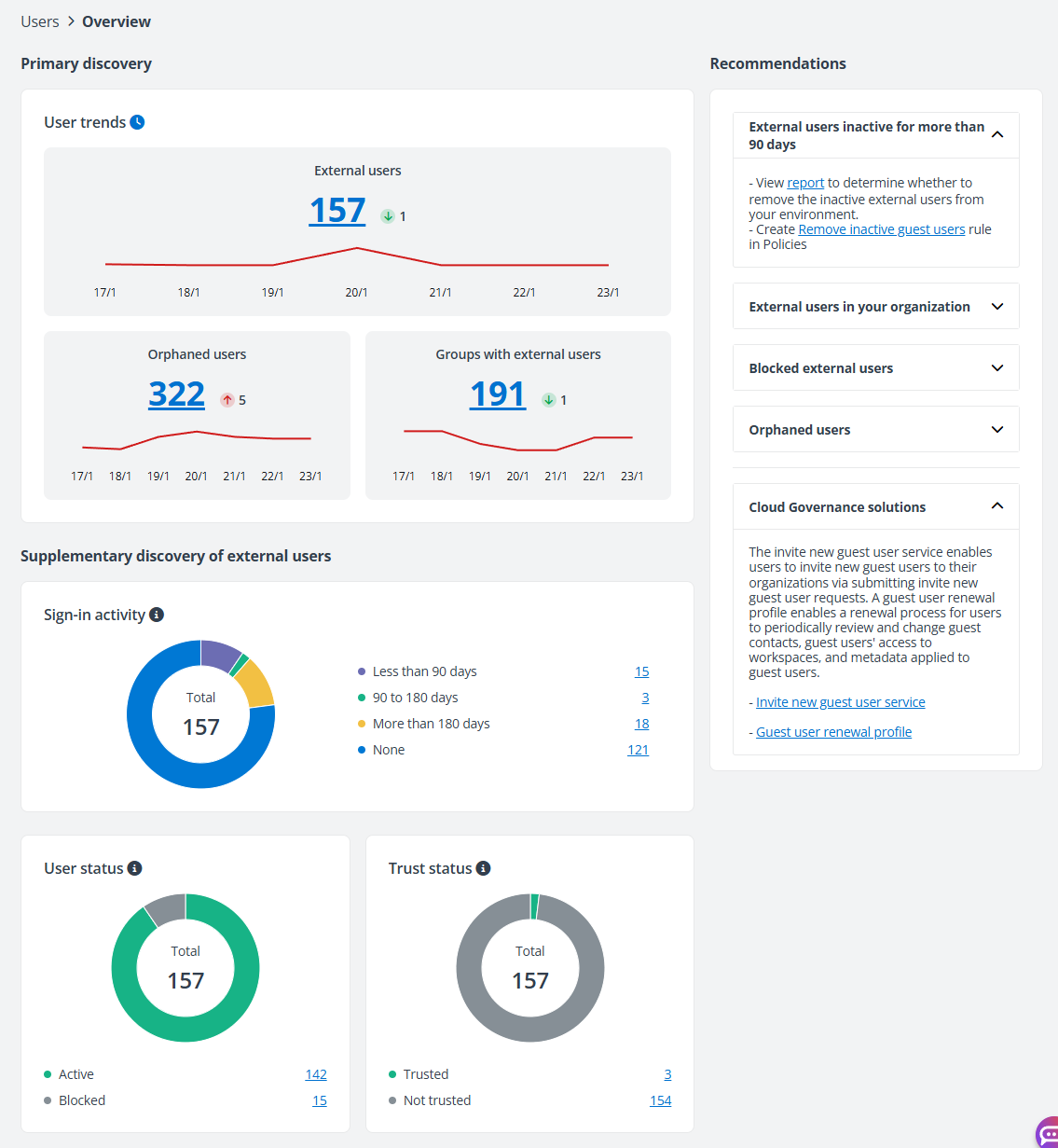Viewport: 1058px width, 1148px height.
Task: Expand the External users in your organization card
Action: point(874,306)
